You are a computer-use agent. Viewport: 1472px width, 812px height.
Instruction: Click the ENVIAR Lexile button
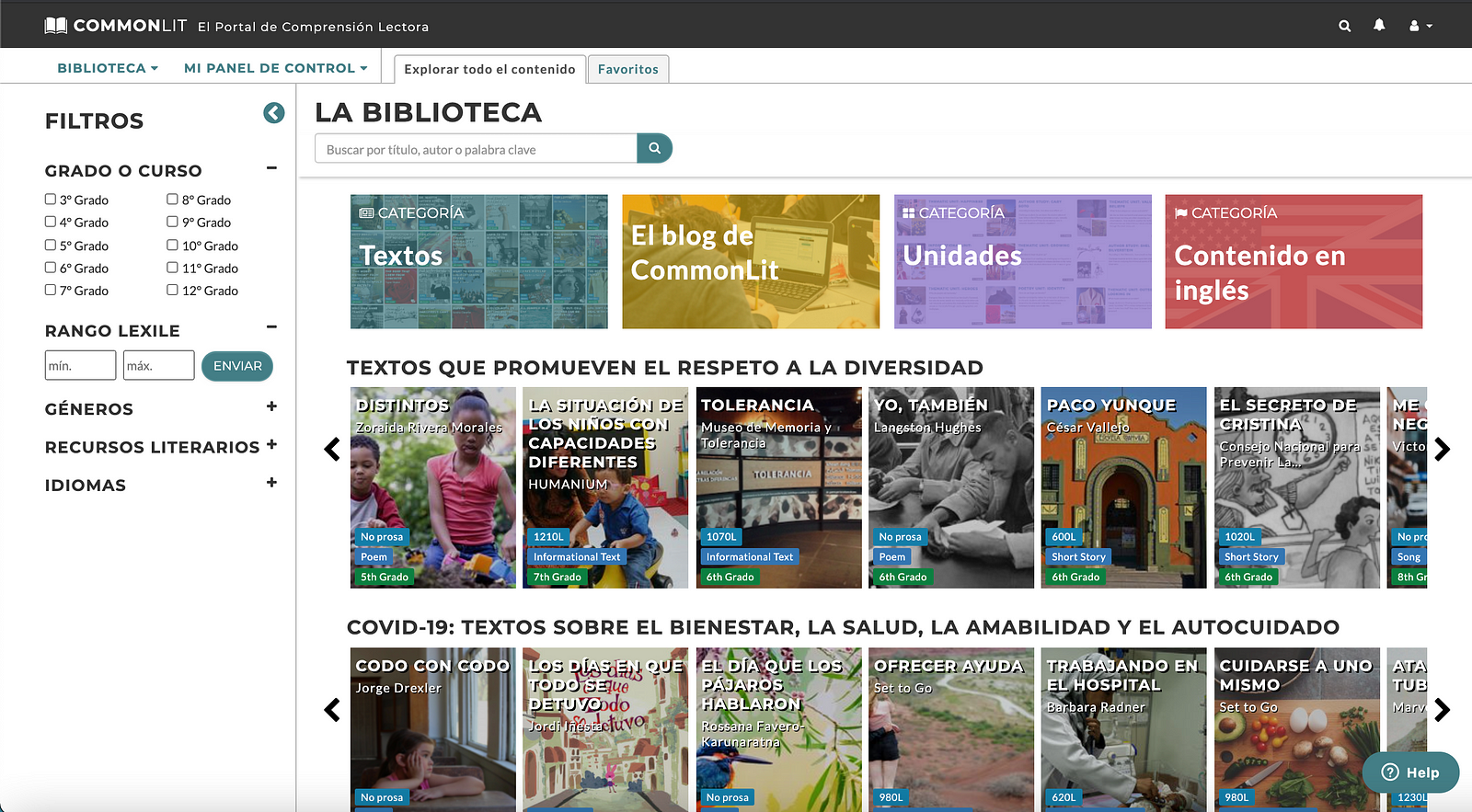pos(237,365)
